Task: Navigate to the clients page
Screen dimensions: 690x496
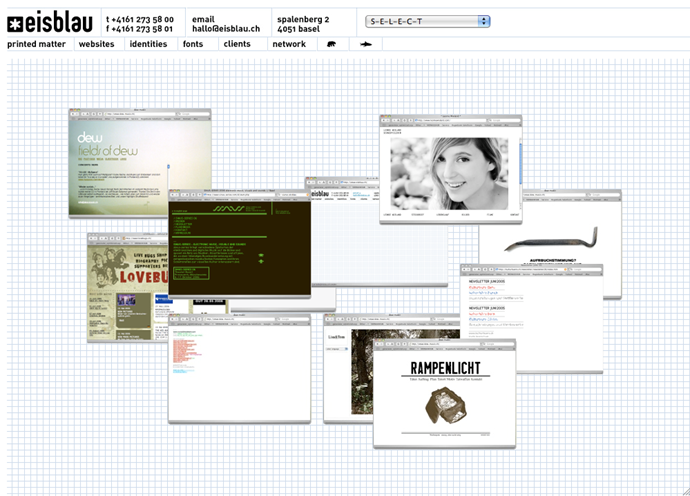Action: (x=237, y=44)
